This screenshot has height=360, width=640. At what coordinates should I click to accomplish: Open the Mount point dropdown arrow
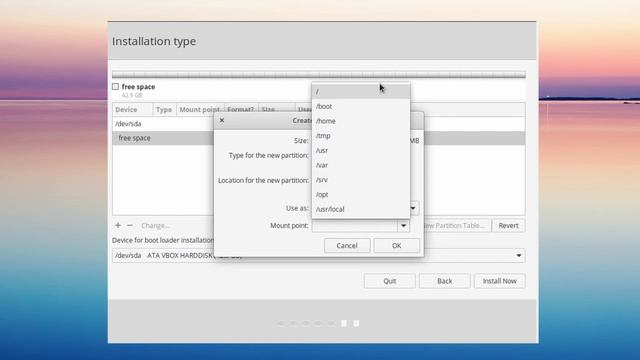(403, 225)
